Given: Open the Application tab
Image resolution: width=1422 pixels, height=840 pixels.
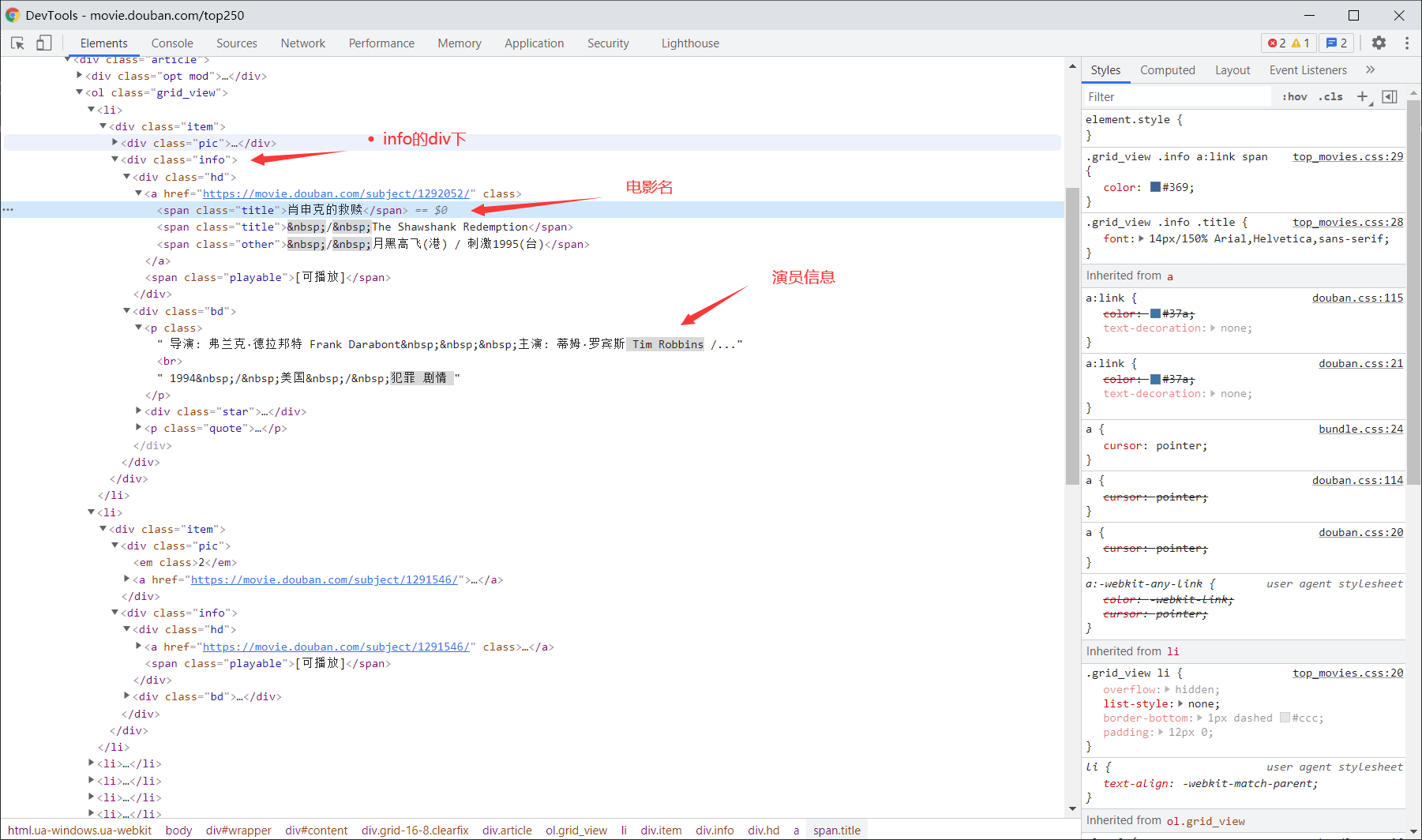Looking at the screenshot, I should 535,43.
